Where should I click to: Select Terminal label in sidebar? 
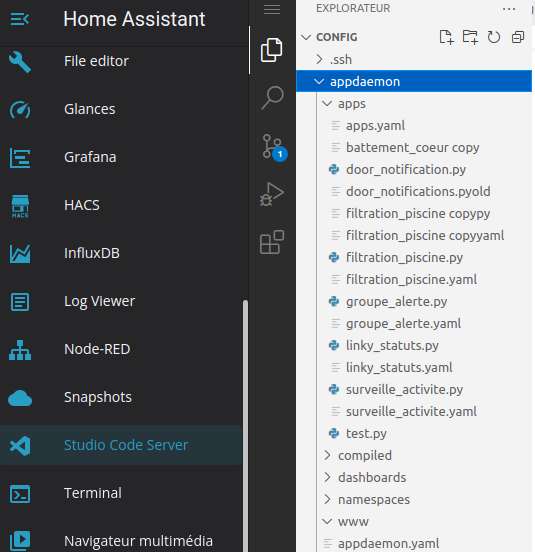coord(93,493)
